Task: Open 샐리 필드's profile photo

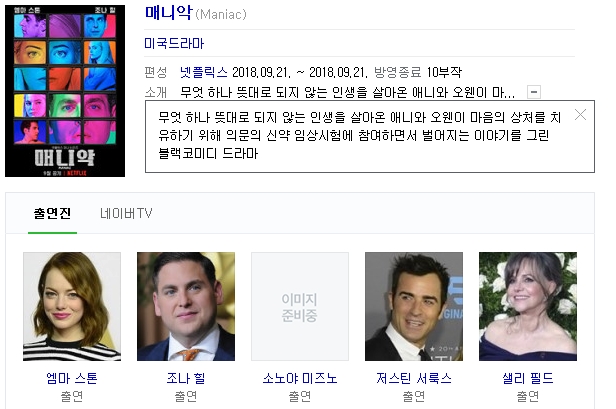Action: (528, 306)
